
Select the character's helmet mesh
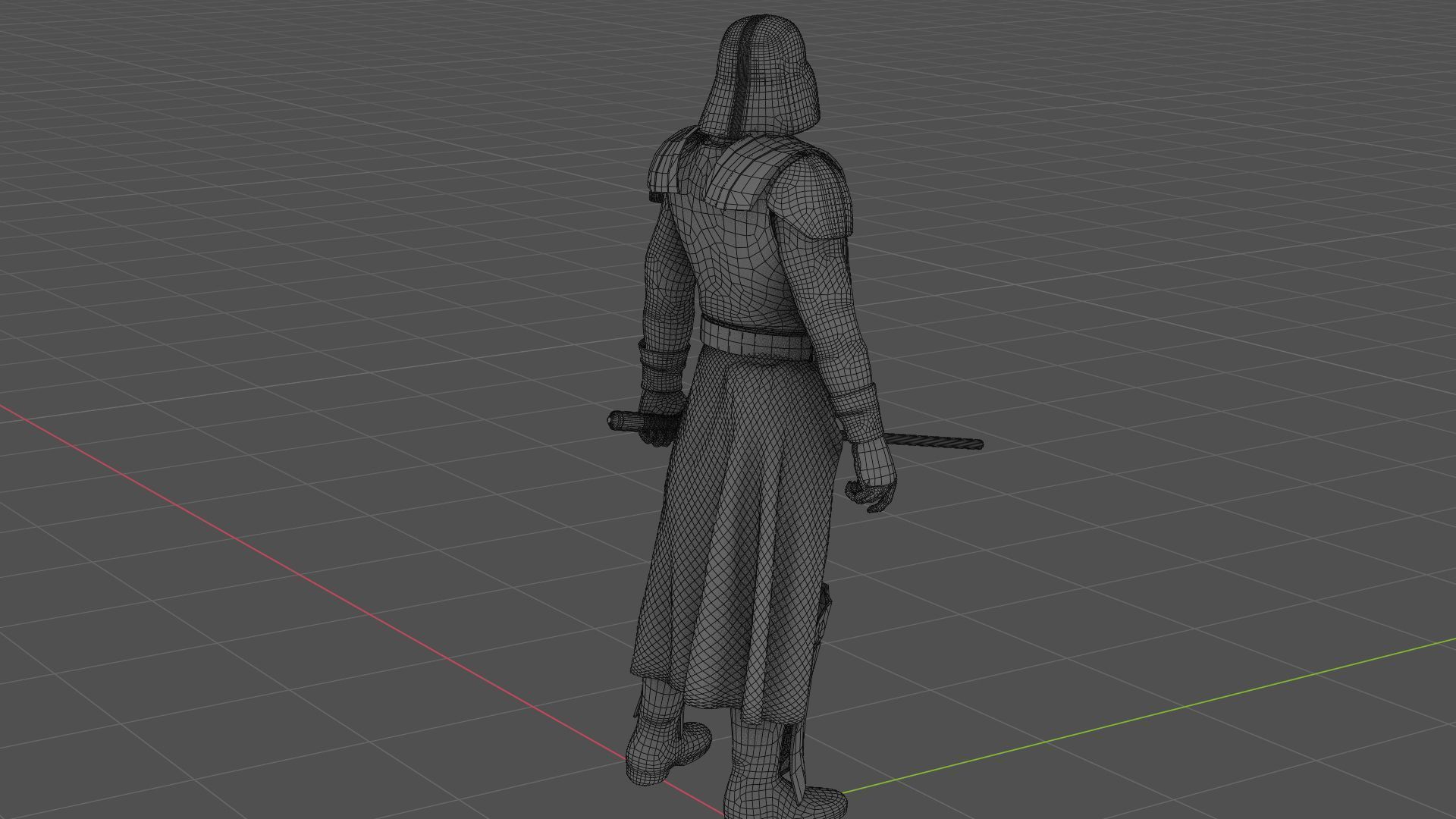pos(761,76)
